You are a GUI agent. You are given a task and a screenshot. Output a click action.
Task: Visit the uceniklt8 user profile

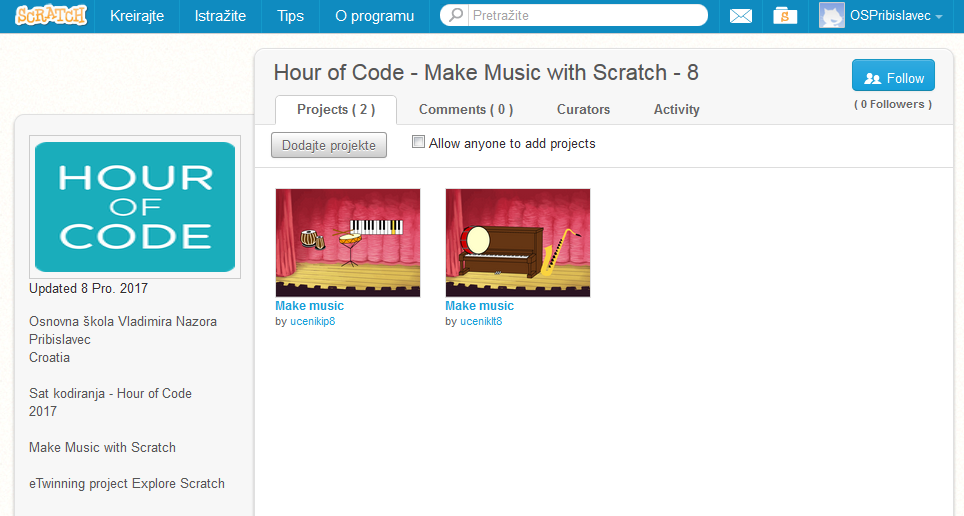[481, 321]
